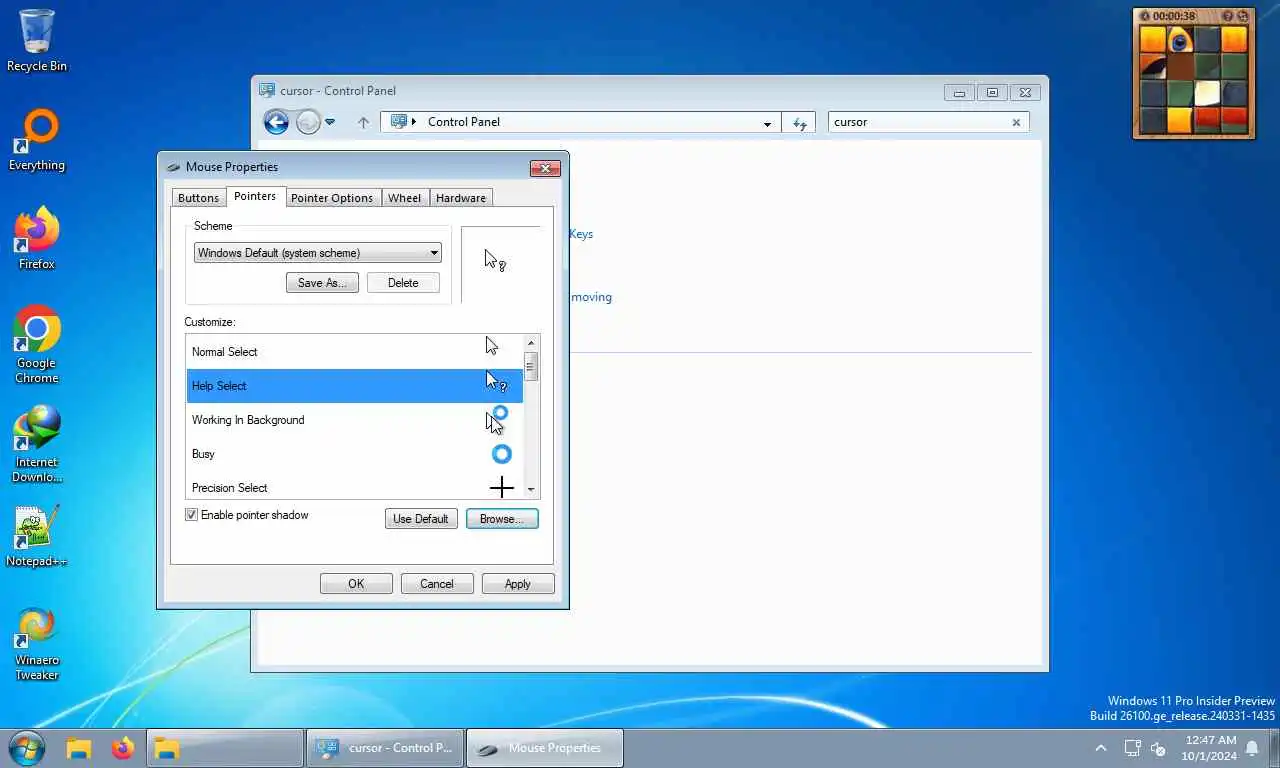Click the Forward arrow in Control Panel
The width and height of the screenshot is (1280, 768).
pyautogui.click(x=308, y=122)
